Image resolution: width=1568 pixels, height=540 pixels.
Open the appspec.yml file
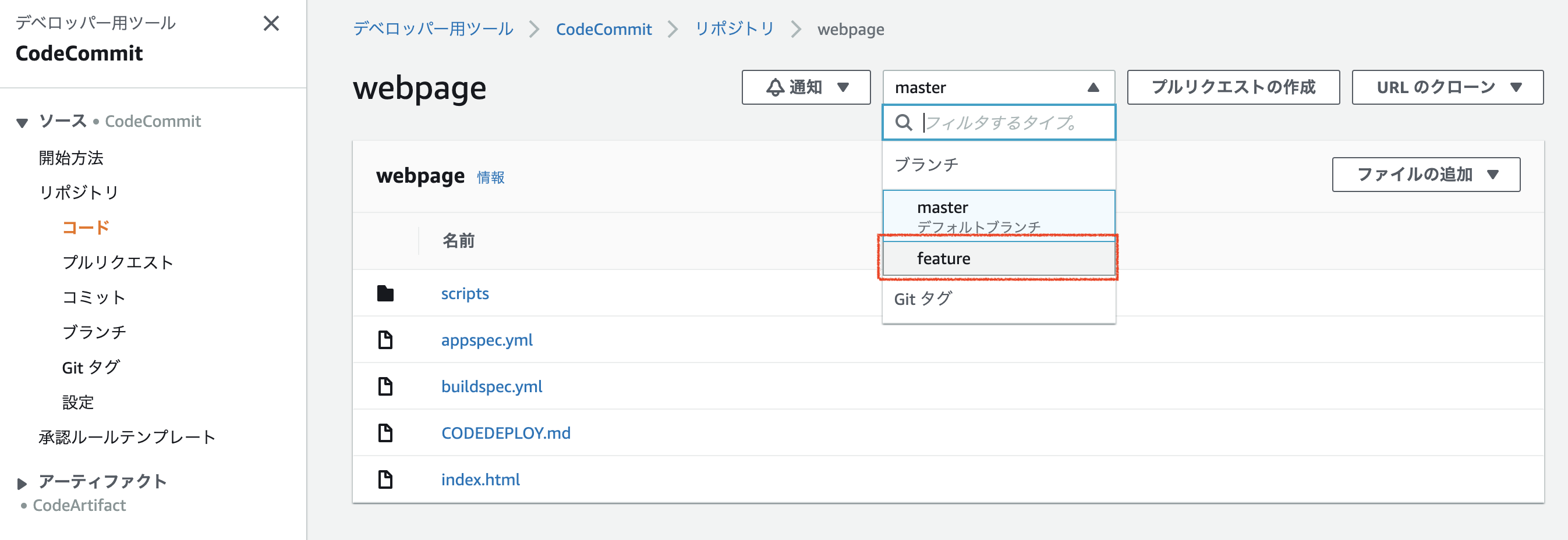coord(487,339)
